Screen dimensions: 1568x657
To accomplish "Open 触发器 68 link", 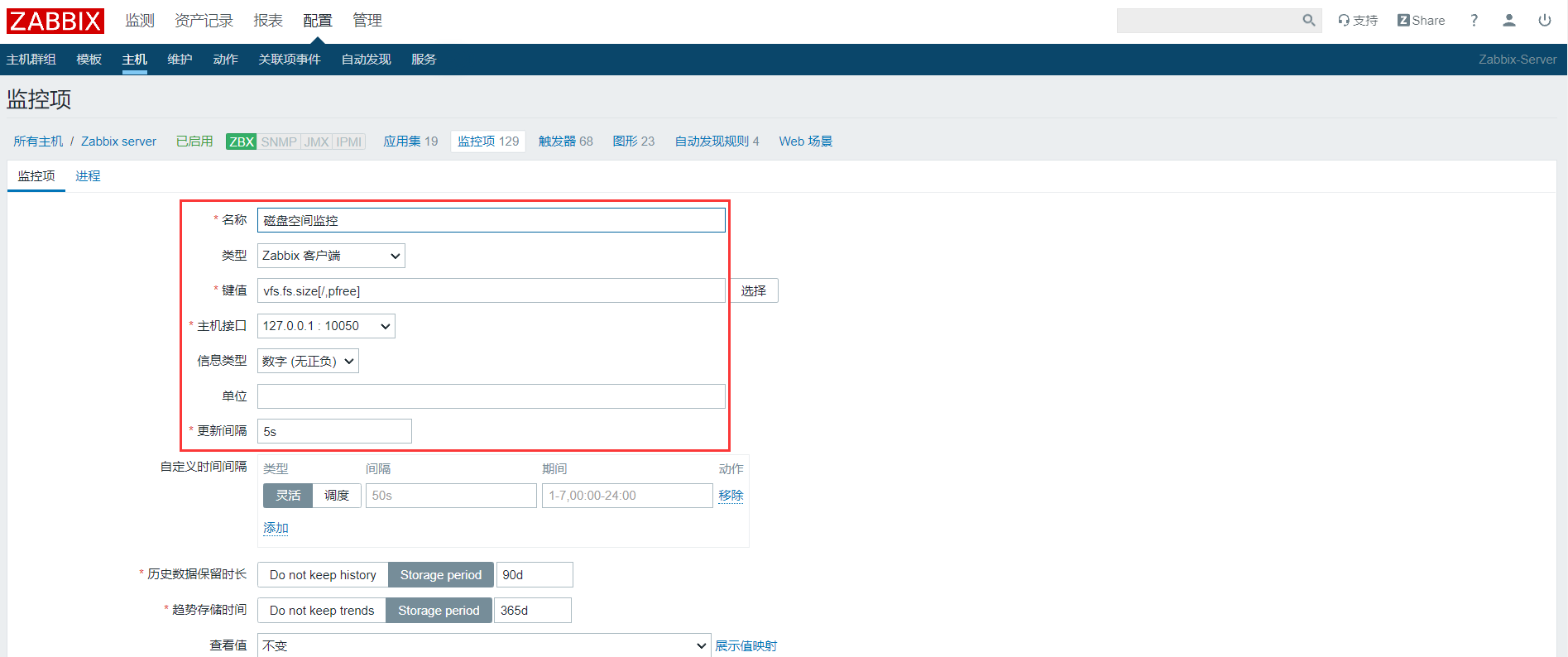I will click(566, 141).
